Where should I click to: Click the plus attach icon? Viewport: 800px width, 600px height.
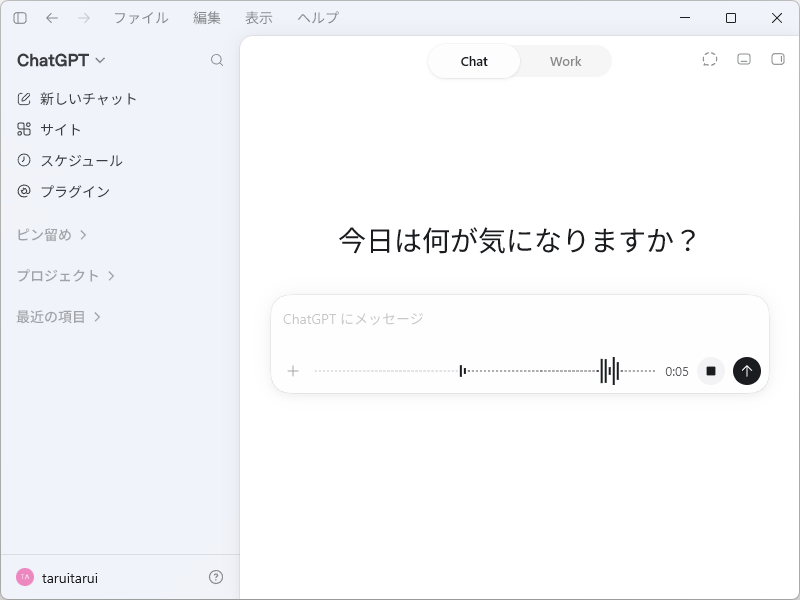[293, 371]
